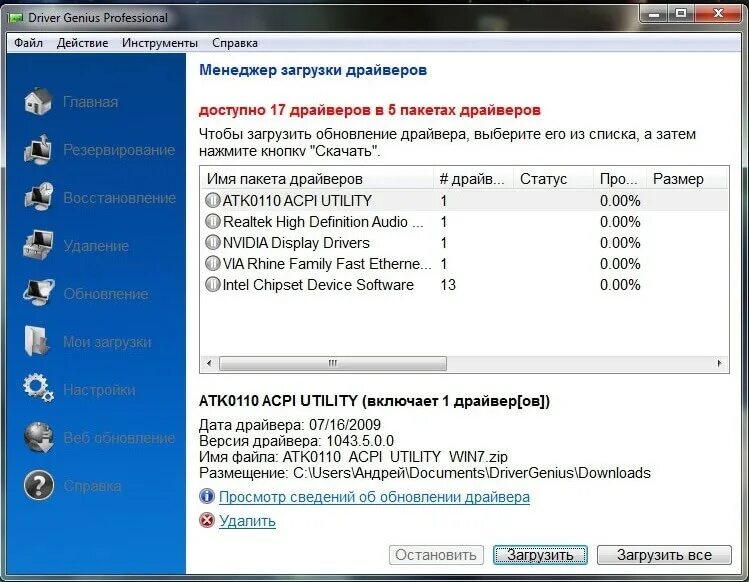Click the red X icon beside Удалить
This screenshot has height=582, width=749.
pyautogui.click(x=207, y=520)
